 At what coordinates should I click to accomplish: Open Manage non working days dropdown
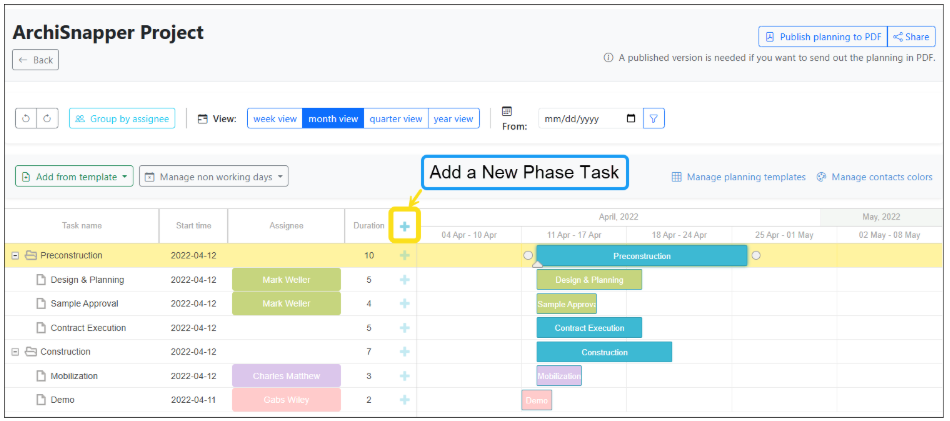point(214,177)
